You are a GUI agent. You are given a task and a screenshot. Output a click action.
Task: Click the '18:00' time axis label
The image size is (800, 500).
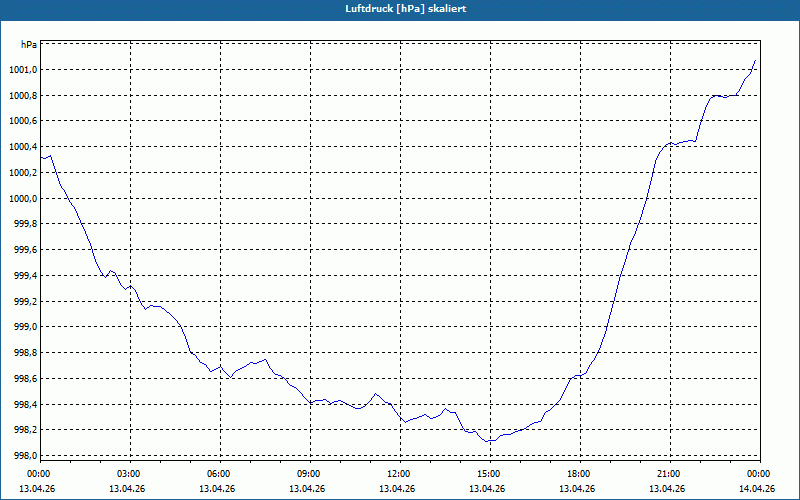tap(577, 474)
